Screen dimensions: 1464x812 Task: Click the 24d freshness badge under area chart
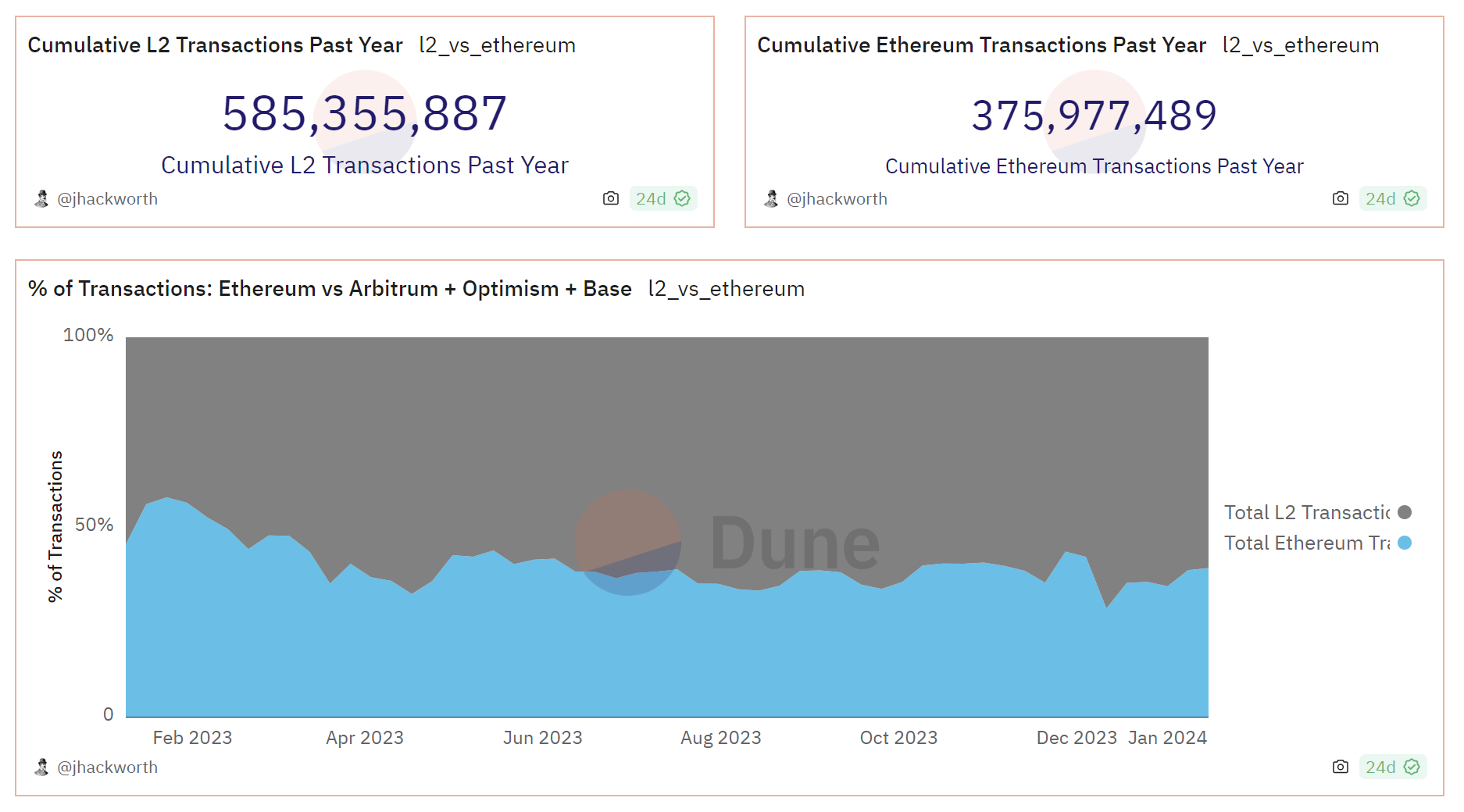coord(1392,767)
